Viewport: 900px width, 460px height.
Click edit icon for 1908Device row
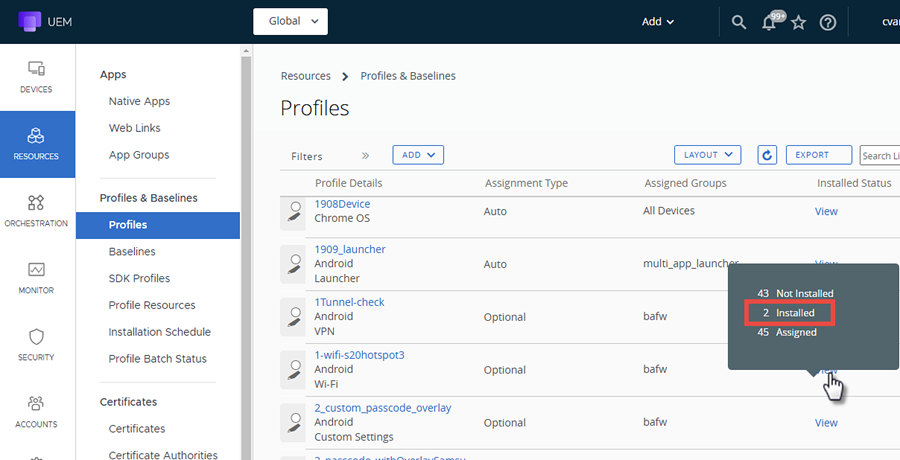294,212
